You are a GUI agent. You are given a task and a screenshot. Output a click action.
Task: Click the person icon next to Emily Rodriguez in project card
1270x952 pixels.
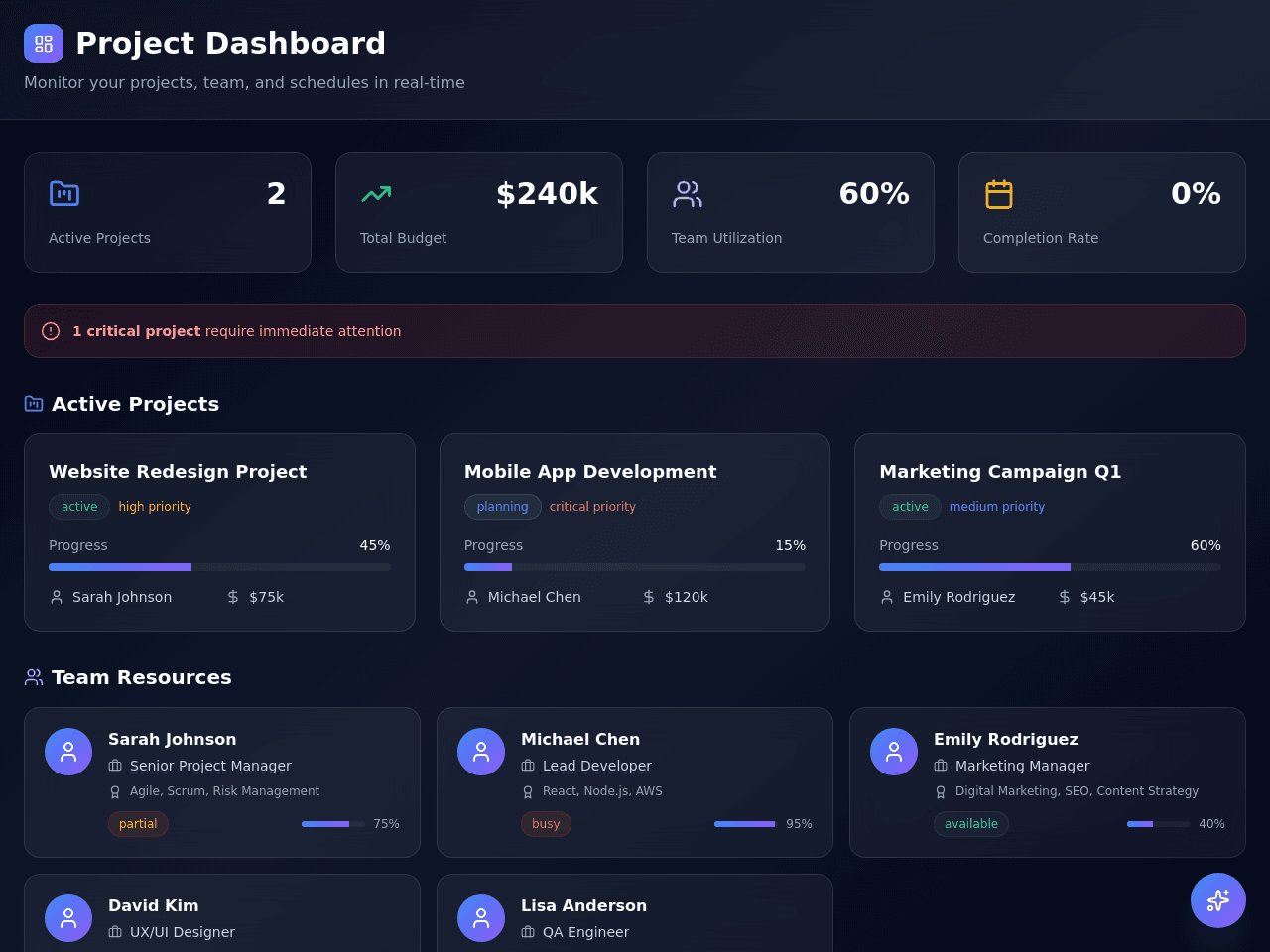tap(887, 597)
